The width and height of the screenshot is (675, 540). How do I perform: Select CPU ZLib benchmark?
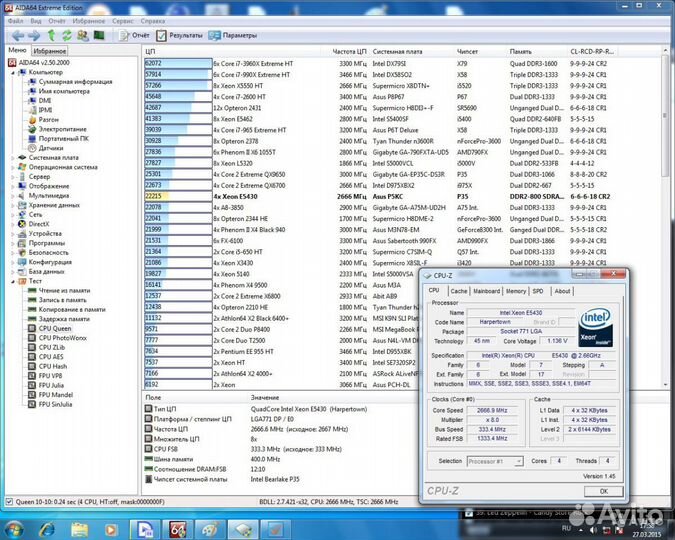point(46,347)
